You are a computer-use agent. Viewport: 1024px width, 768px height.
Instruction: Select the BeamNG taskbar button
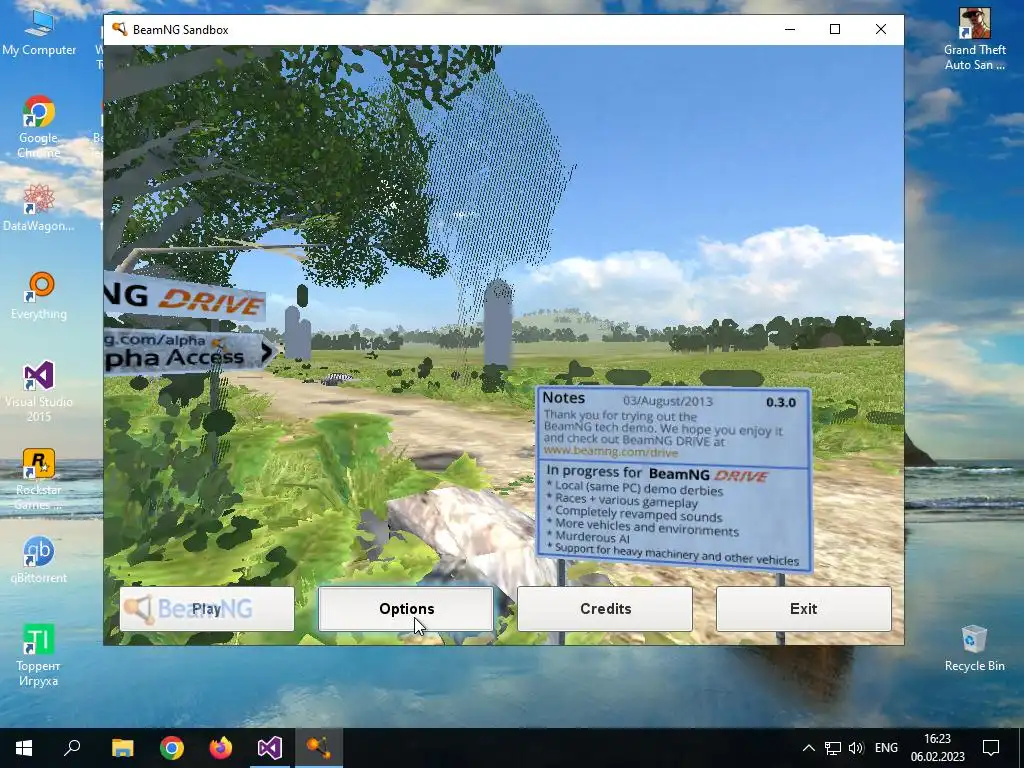[x=319, y=748]
